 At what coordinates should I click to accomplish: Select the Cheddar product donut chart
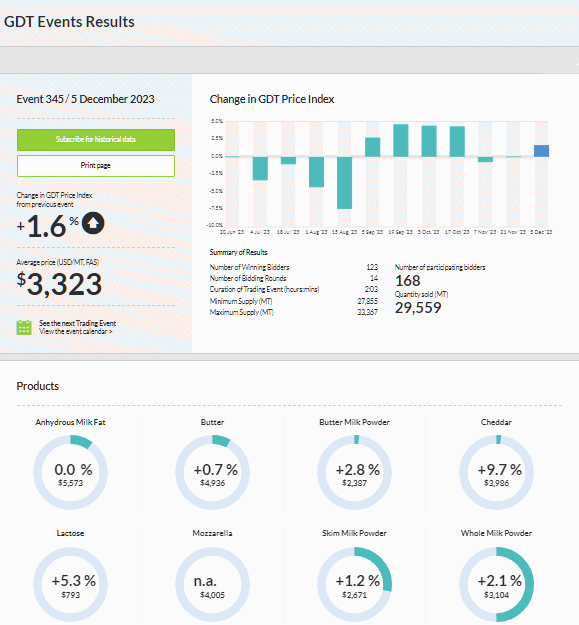pos(496,472)
